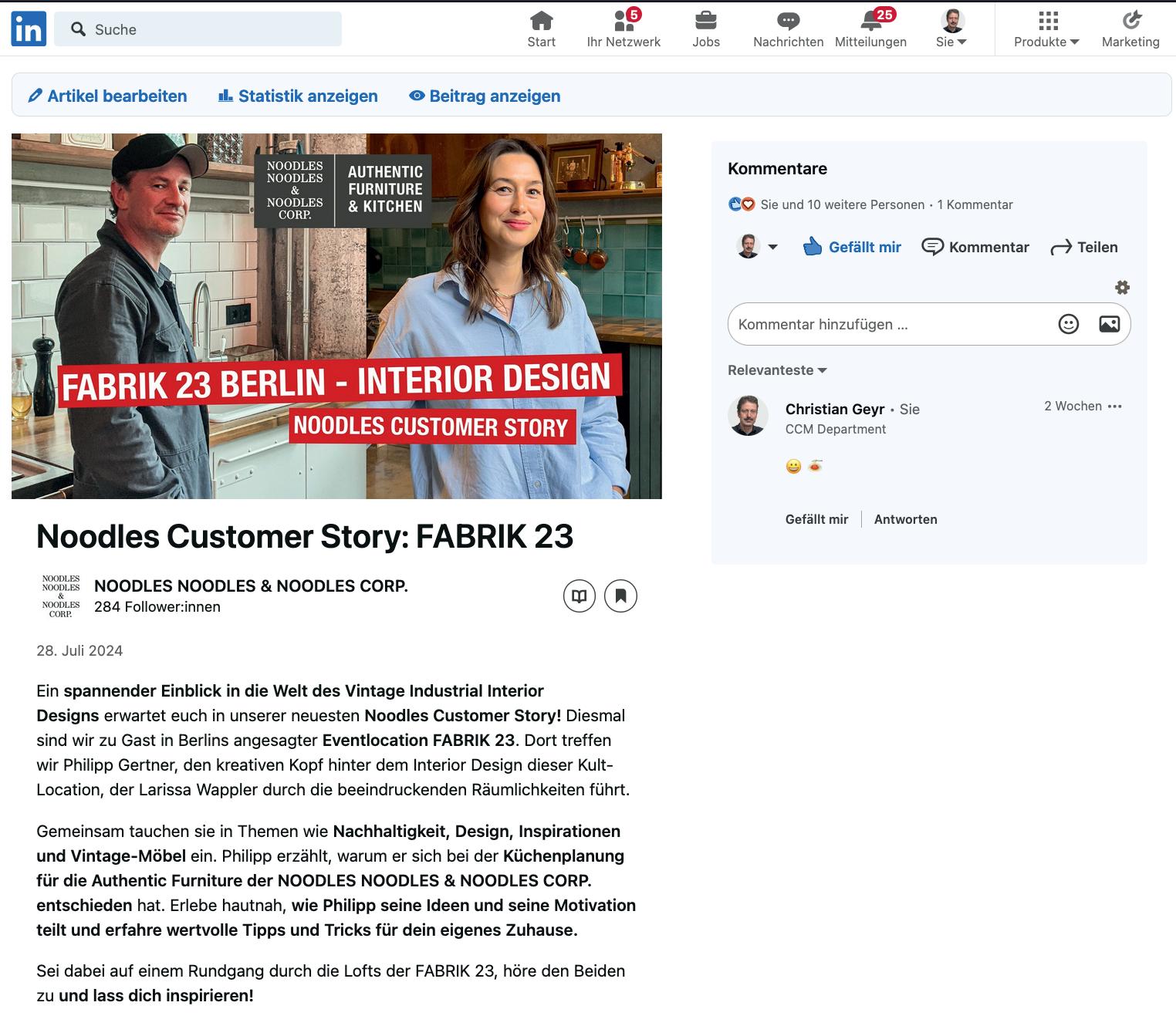Open Ihr Netzwerk section

pos(623,29)
